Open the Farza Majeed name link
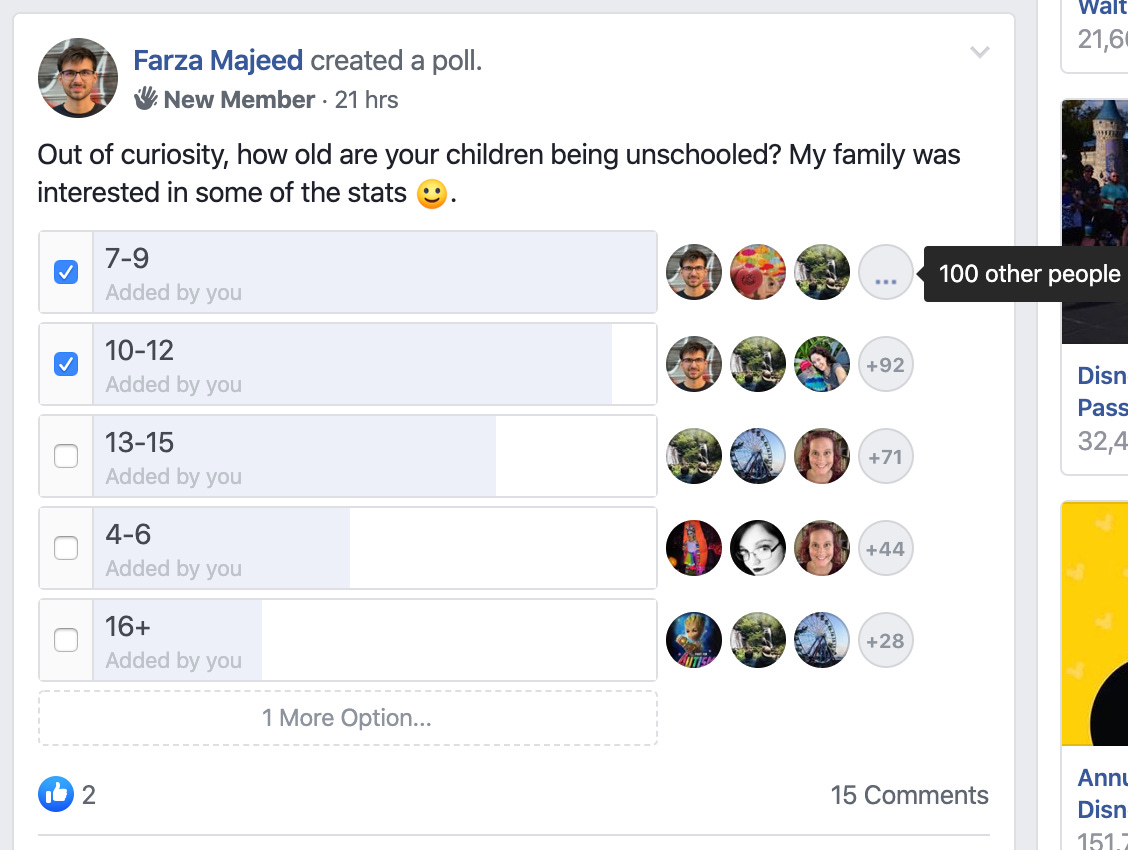The height and width of the screenshot is (850, 1128). point(218,60)
